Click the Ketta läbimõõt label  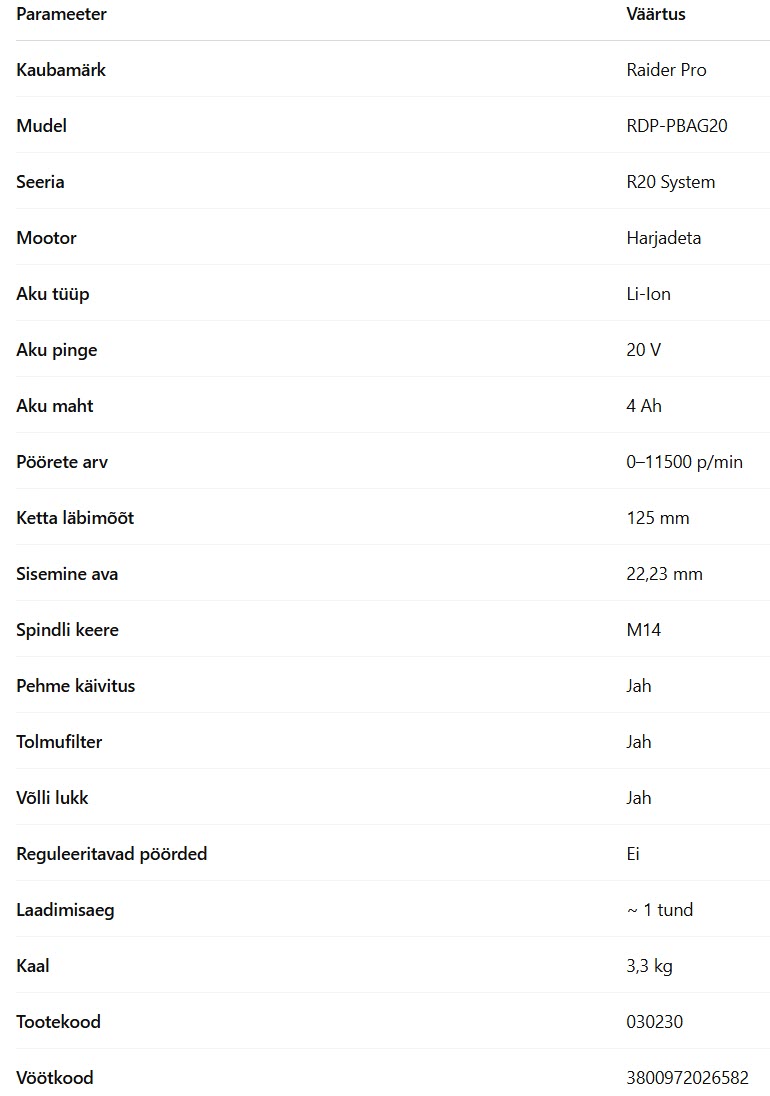tap(75, 518)
